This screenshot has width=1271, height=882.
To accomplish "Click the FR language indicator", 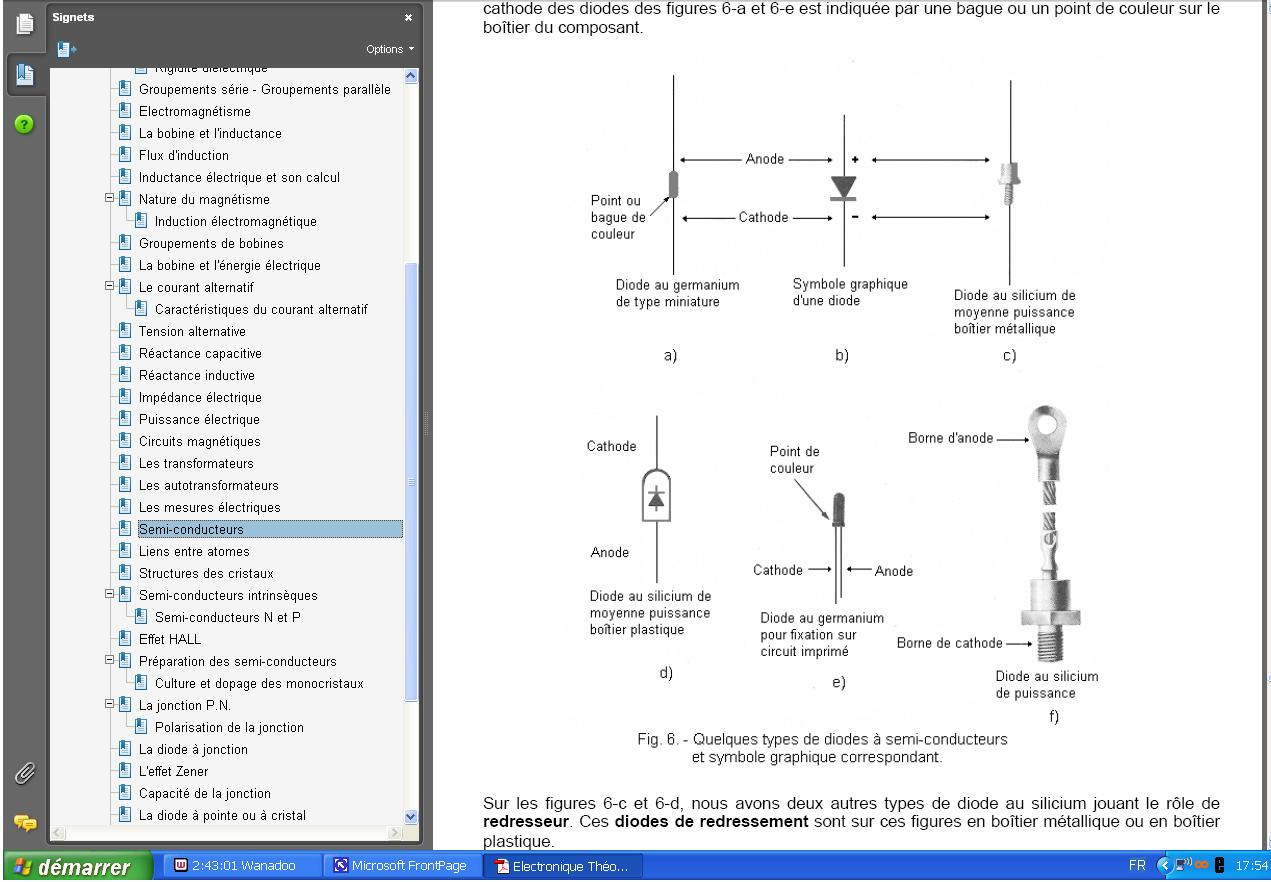I will coord(1139,867).
